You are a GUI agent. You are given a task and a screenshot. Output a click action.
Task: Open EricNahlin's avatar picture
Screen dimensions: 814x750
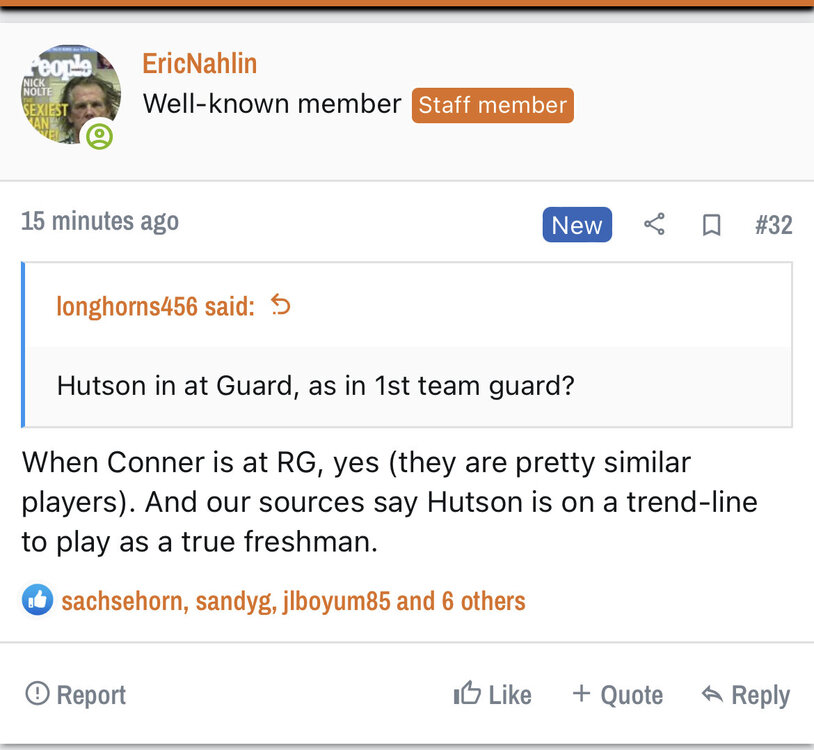pos(70,92)
